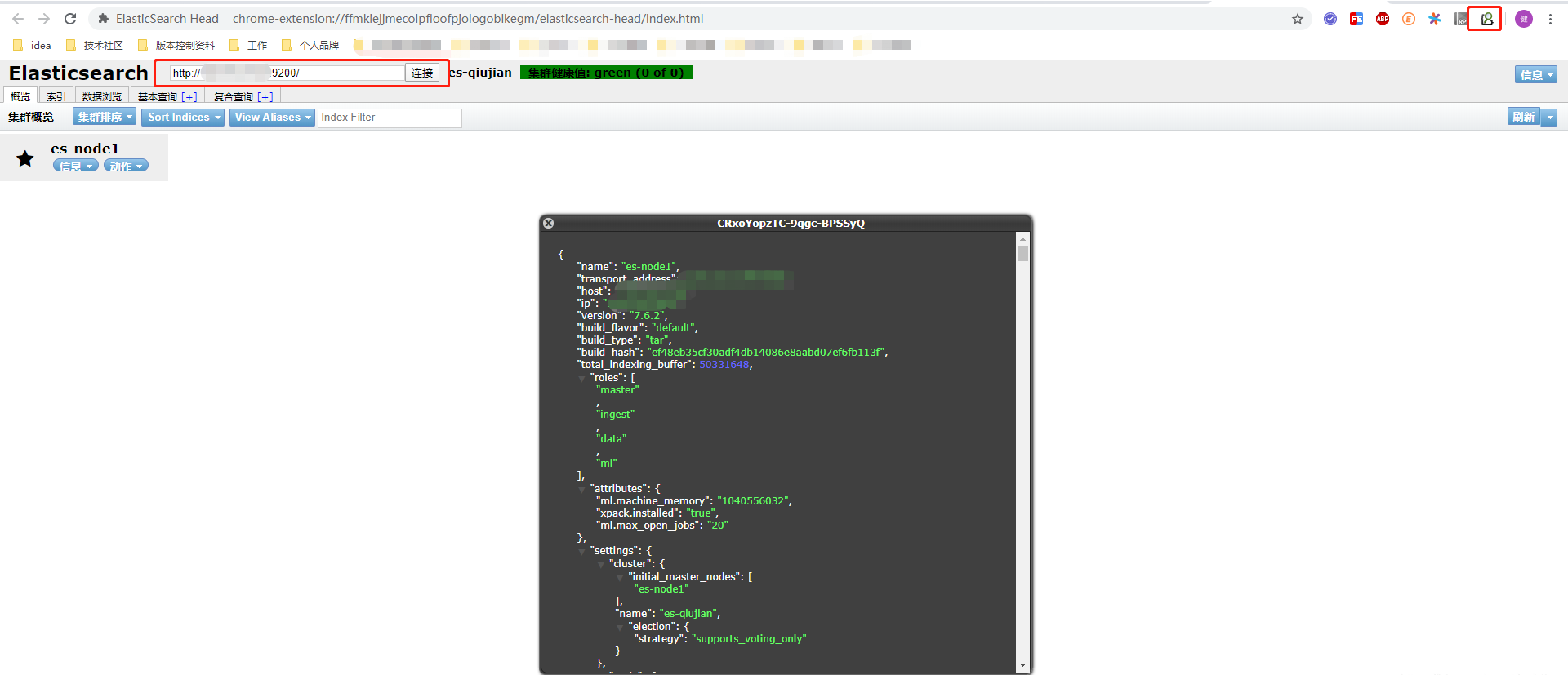This screenshot has width=1568, height=675.
Task: Open the Sort Indices dropdown
Action: pos(183,118)
